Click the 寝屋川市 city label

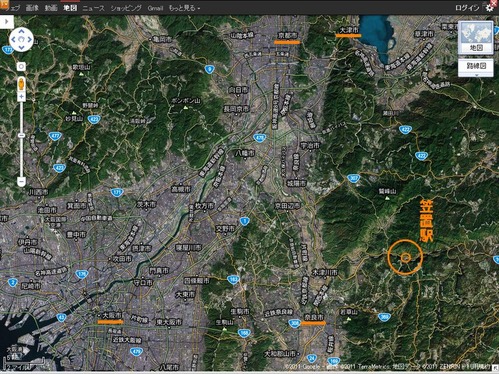189,248
